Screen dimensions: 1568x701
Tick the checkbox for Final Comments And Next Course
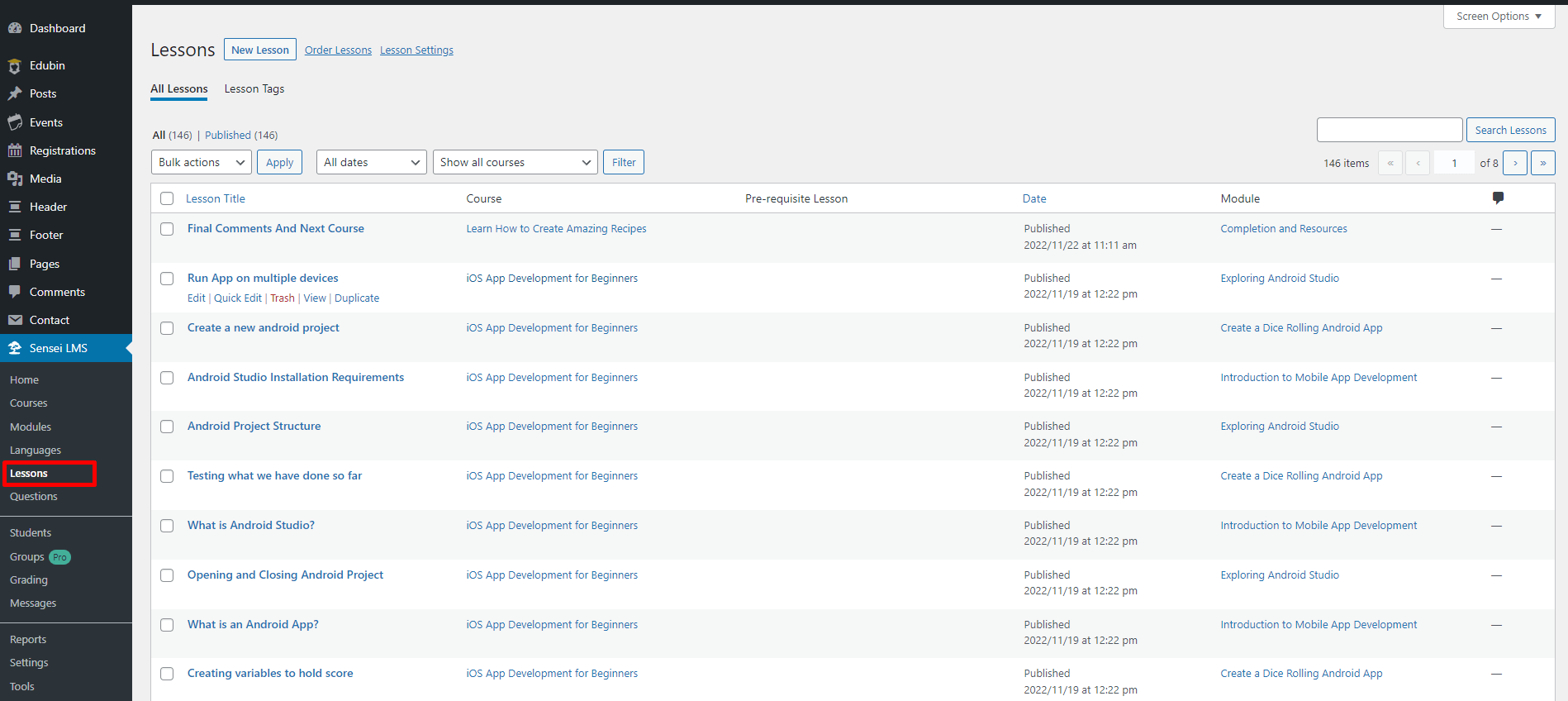coord(167,229)
